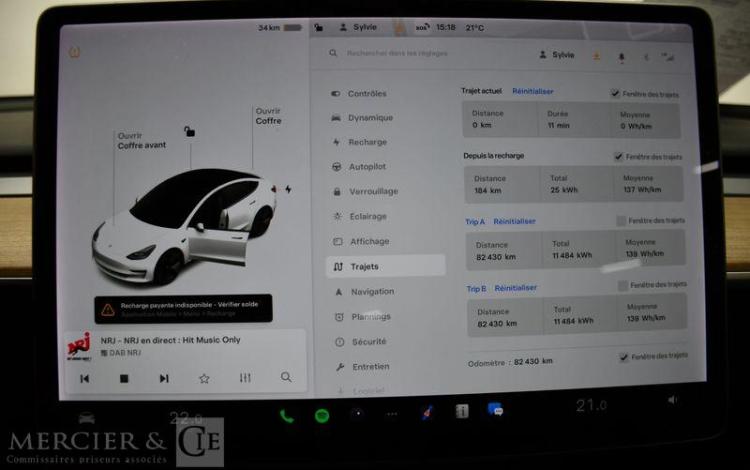
Task: Open the all apps three-dot launcher
Action: (x=392, y=414)
